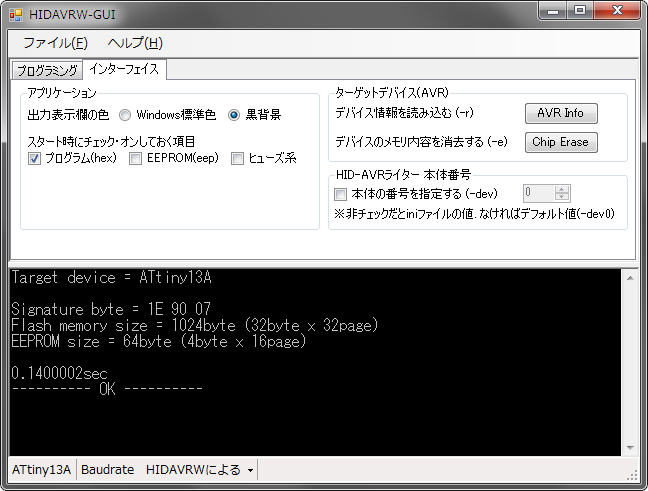Decrease the device number stepper down arrow
The width and height of the screenshot is (648, 491).
pos(561,197)
